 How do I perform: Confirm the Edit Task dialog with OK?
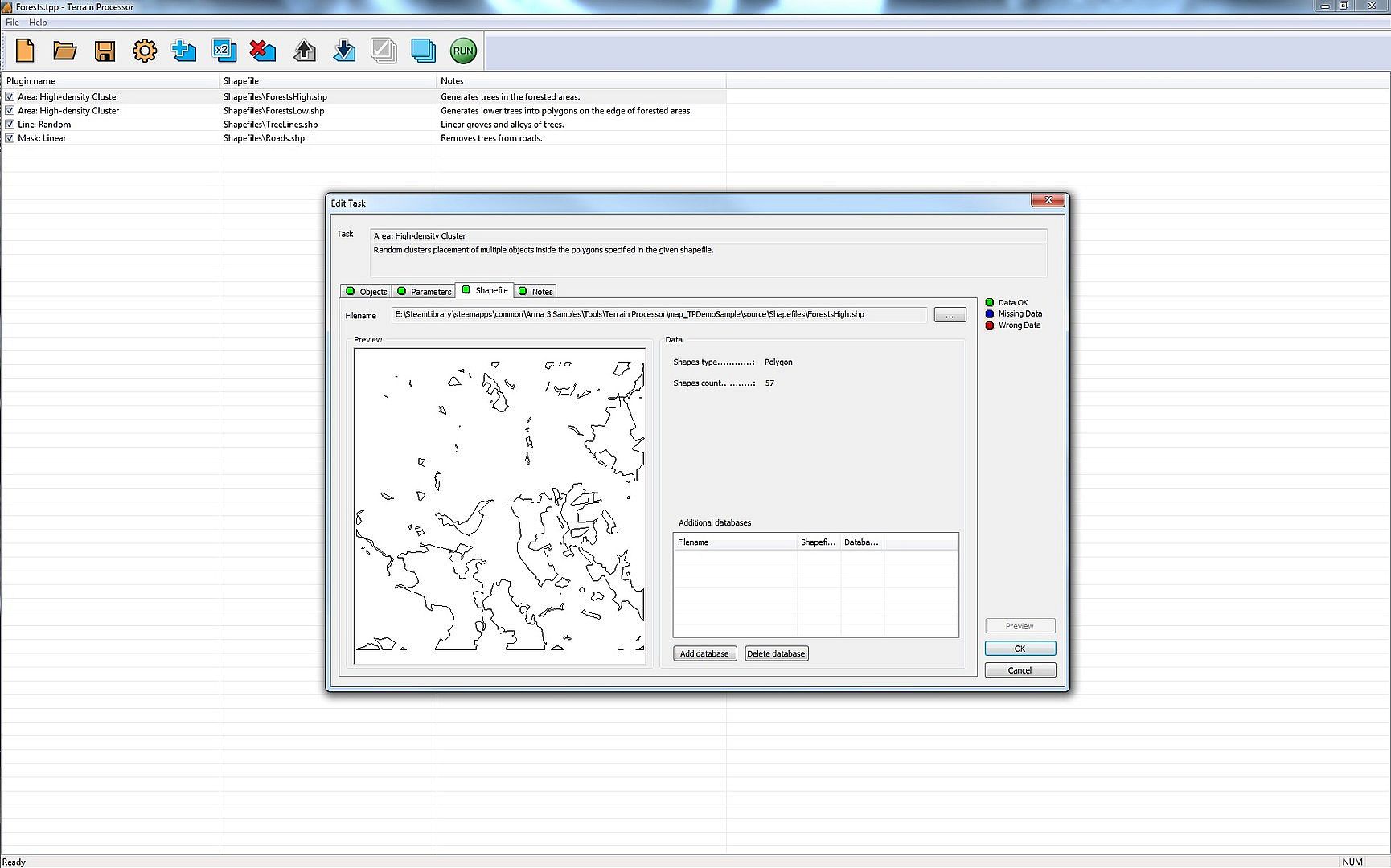(1020, 649)
